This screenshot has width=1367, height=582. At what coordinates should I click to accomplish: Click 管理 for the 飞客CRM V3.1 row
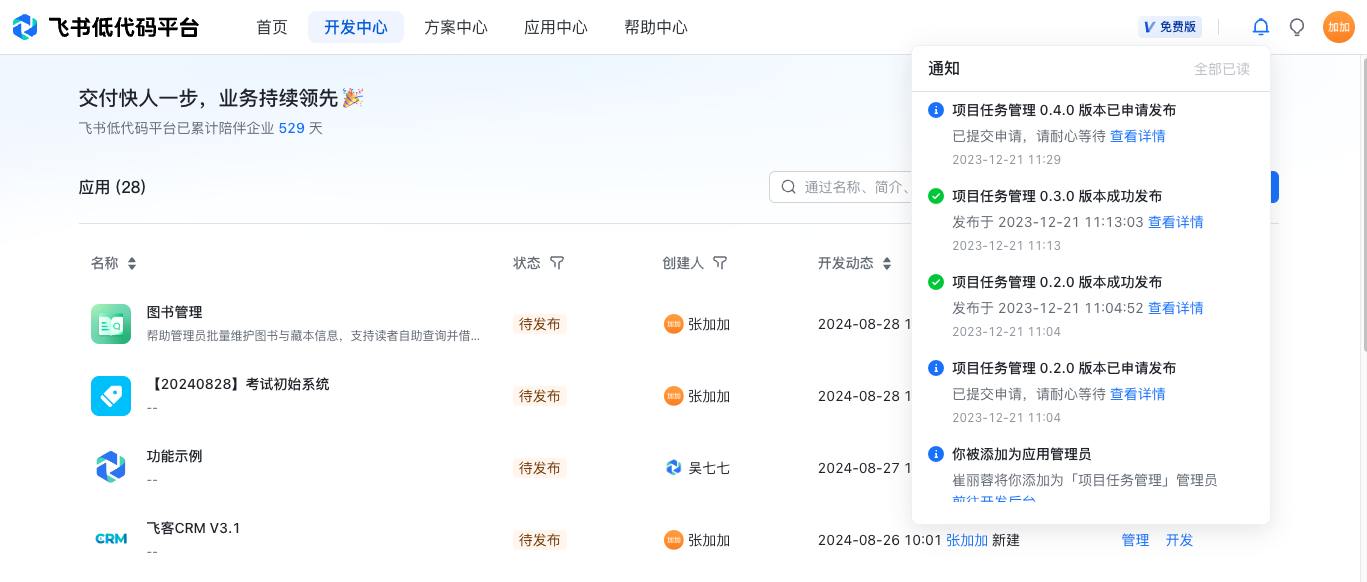pos(1135,540)
